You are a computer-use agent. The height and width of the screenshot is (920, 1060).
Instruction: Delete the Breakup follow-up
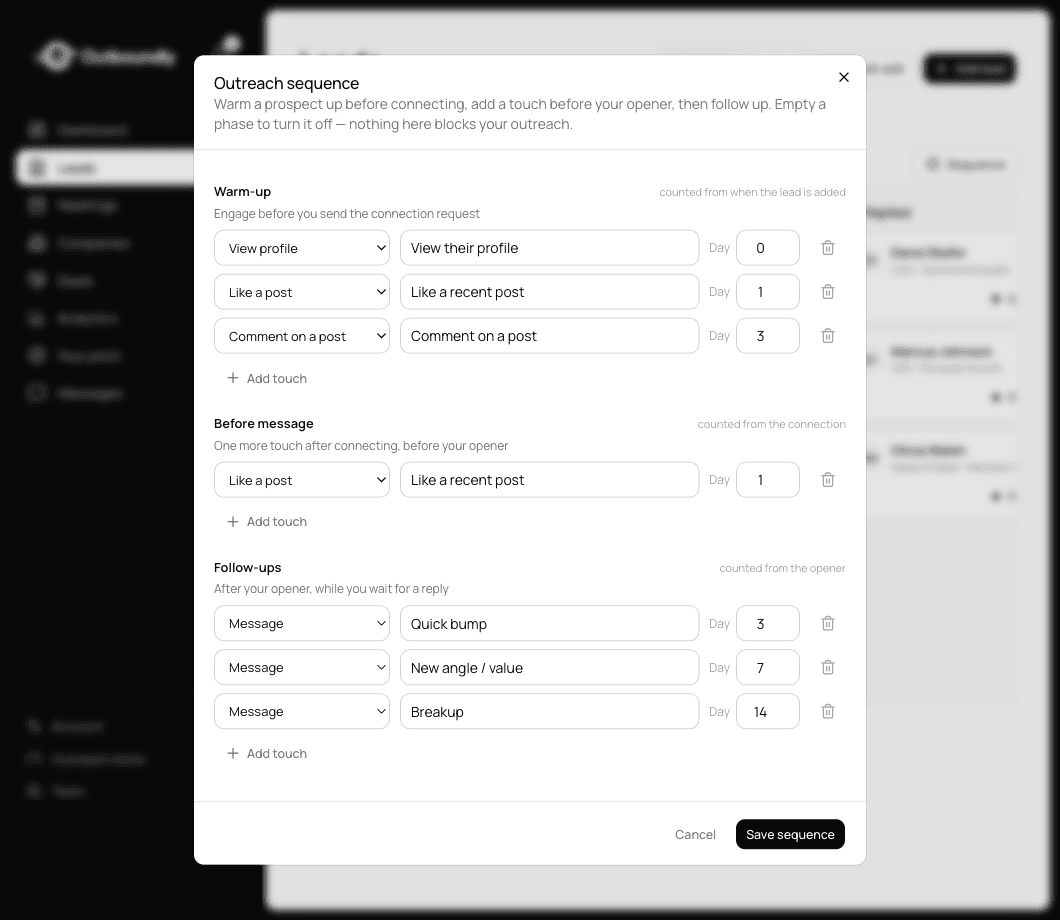827,712
